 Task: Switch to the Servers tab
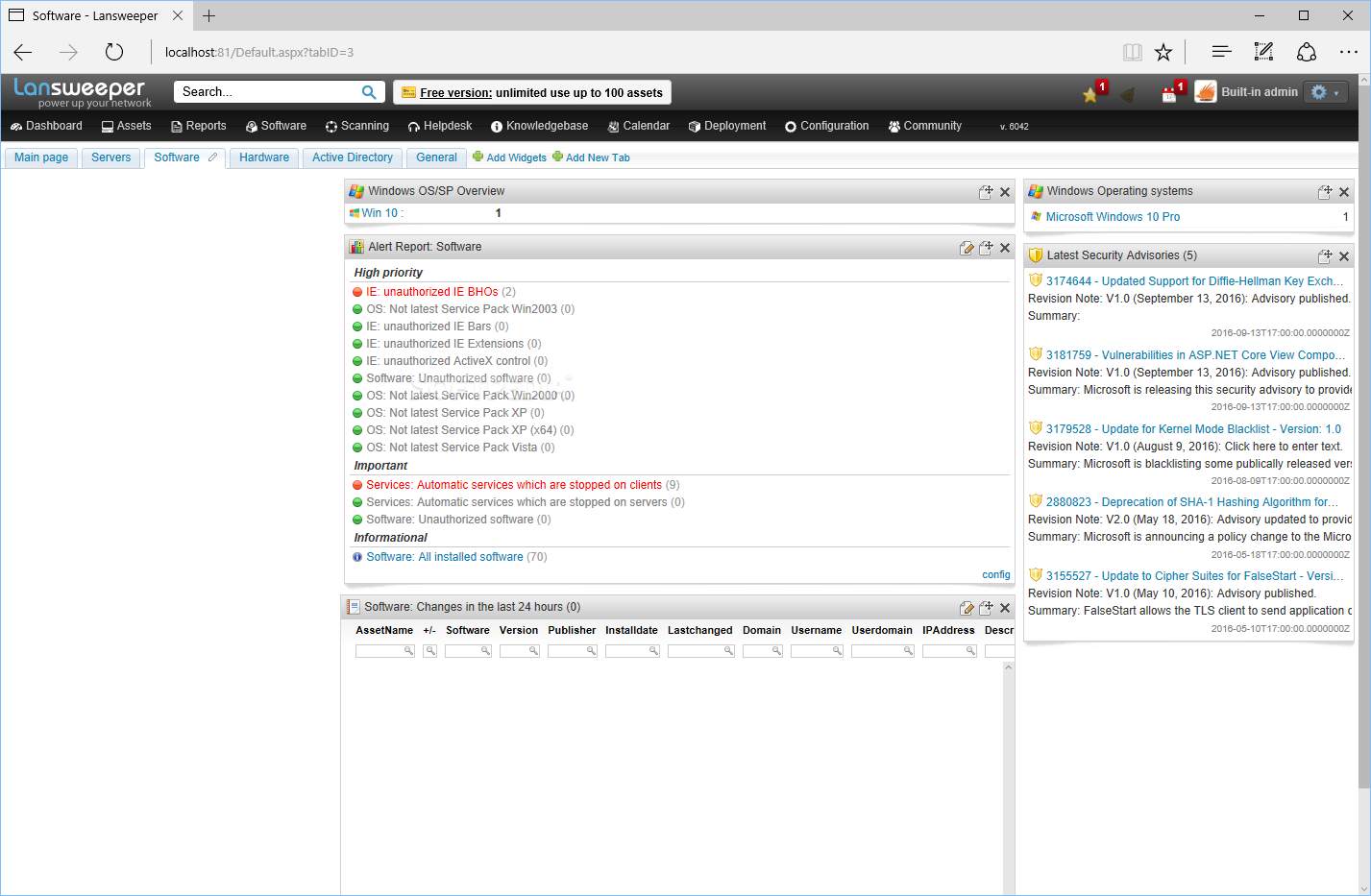point(111,157)
